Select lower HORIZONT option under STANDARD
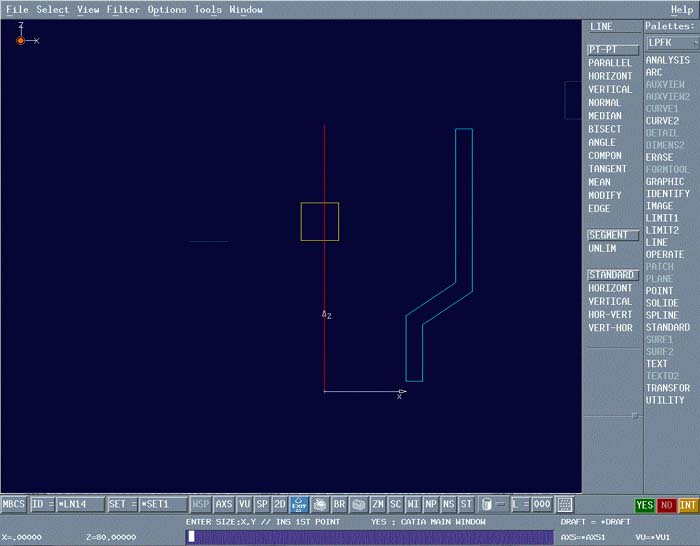Screen dimensions: 700x546 [x=610, y=288]
